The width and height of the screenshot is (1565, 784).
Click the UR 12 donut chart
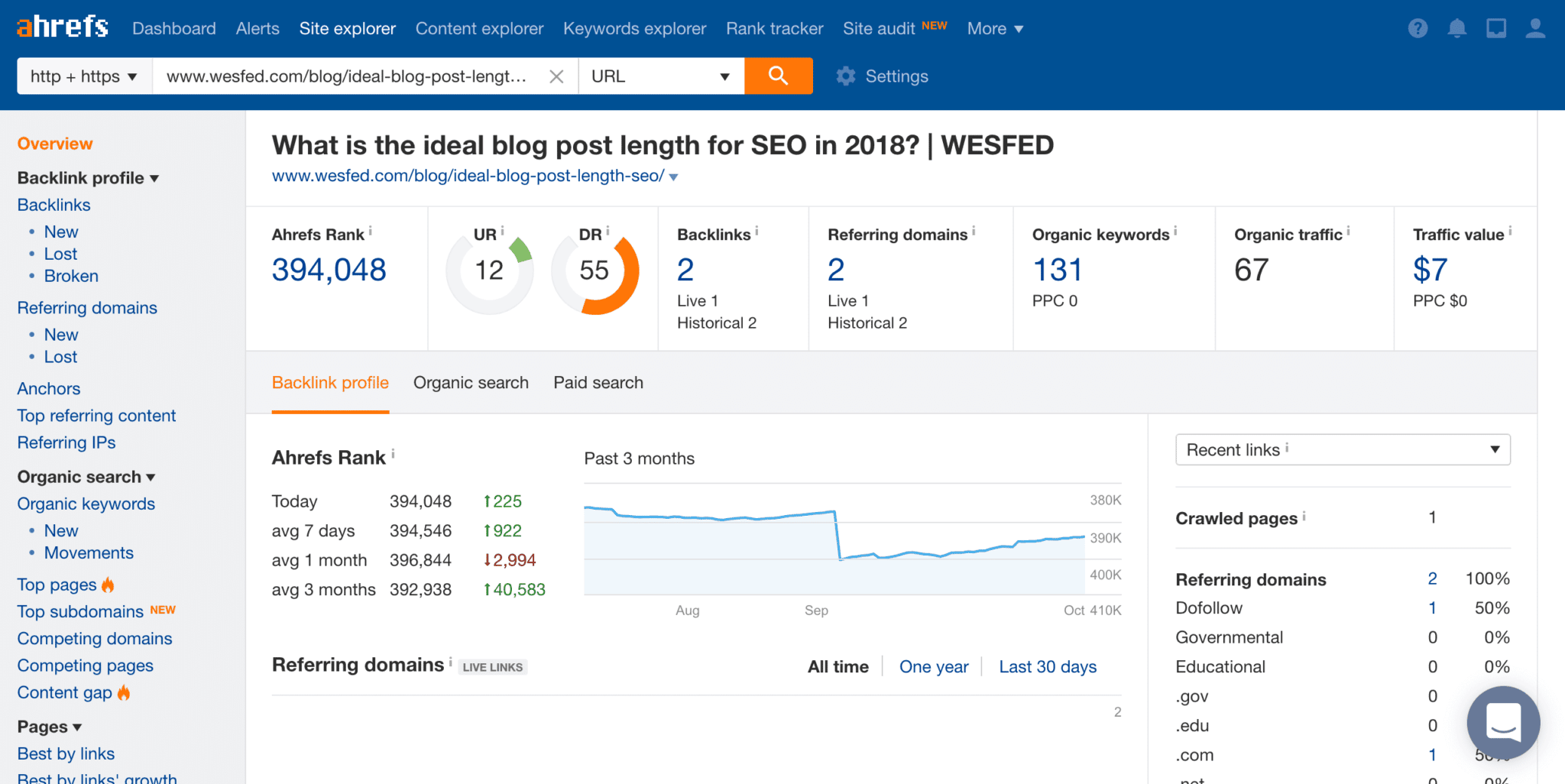point(489,271)
